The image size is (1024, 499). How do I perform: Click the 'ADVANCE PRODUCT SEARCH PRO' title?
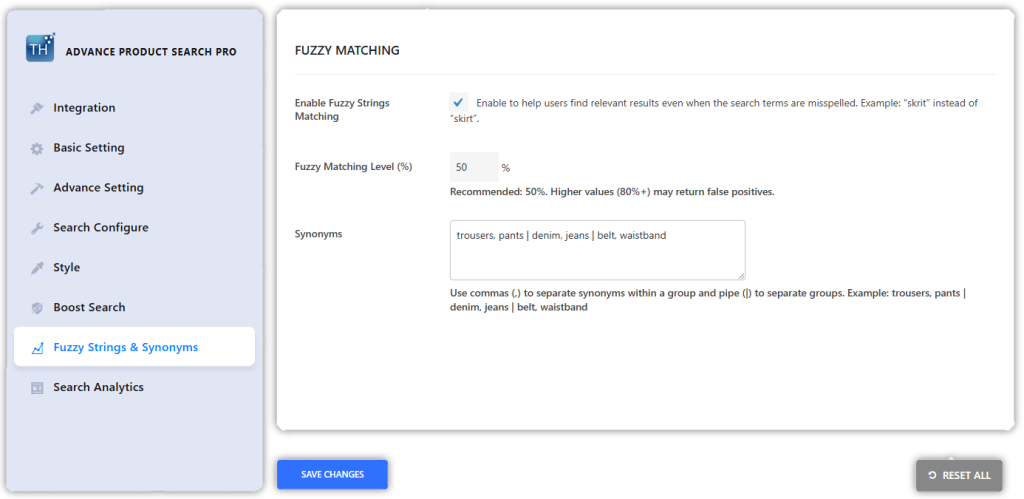[x=152, y=52]
